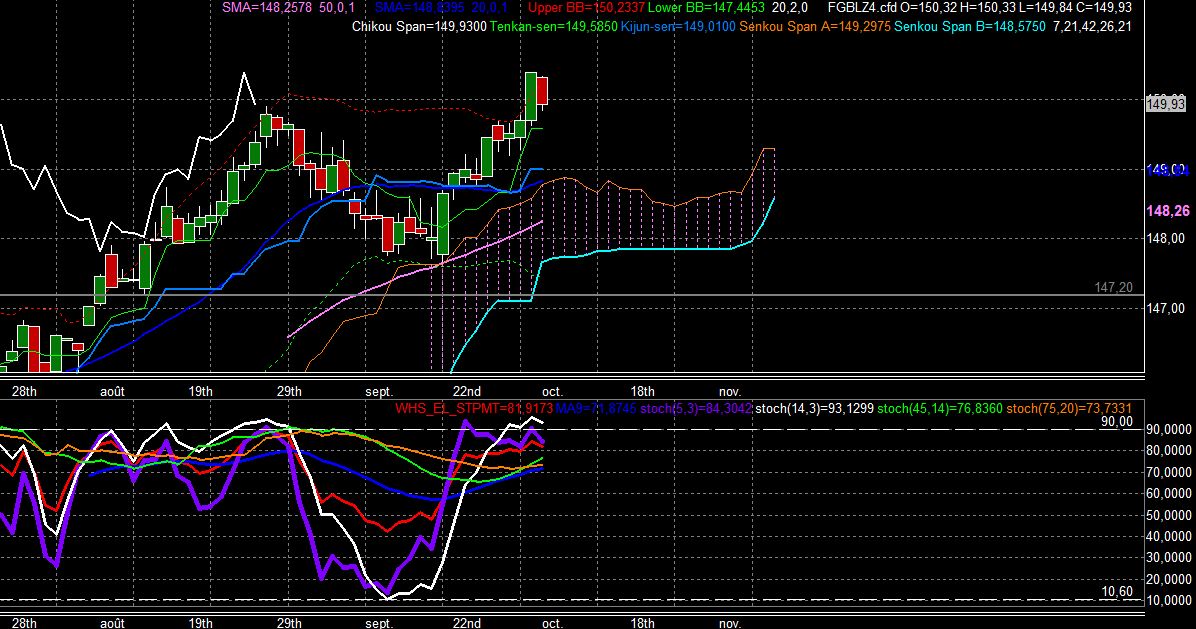Click the 70,0000 stochastic axis value
Screen dimensions: 1196x629
tap(1169, 473)
